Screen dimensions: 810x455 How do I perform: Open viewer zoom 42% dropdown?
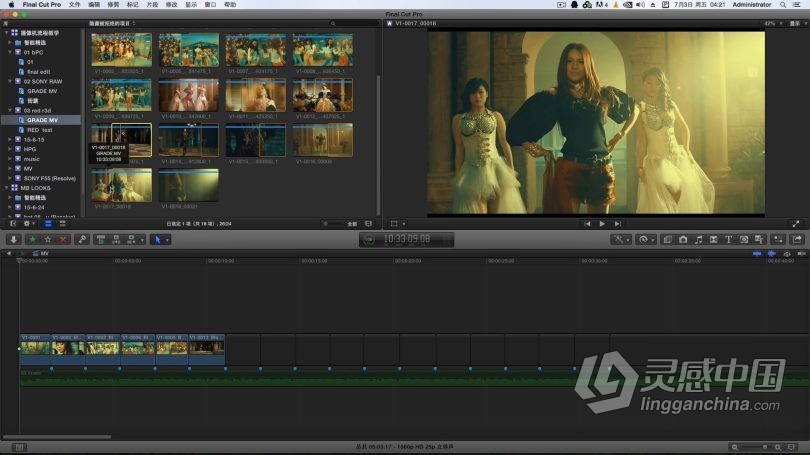pyautogui.click(x=773, y=24)
